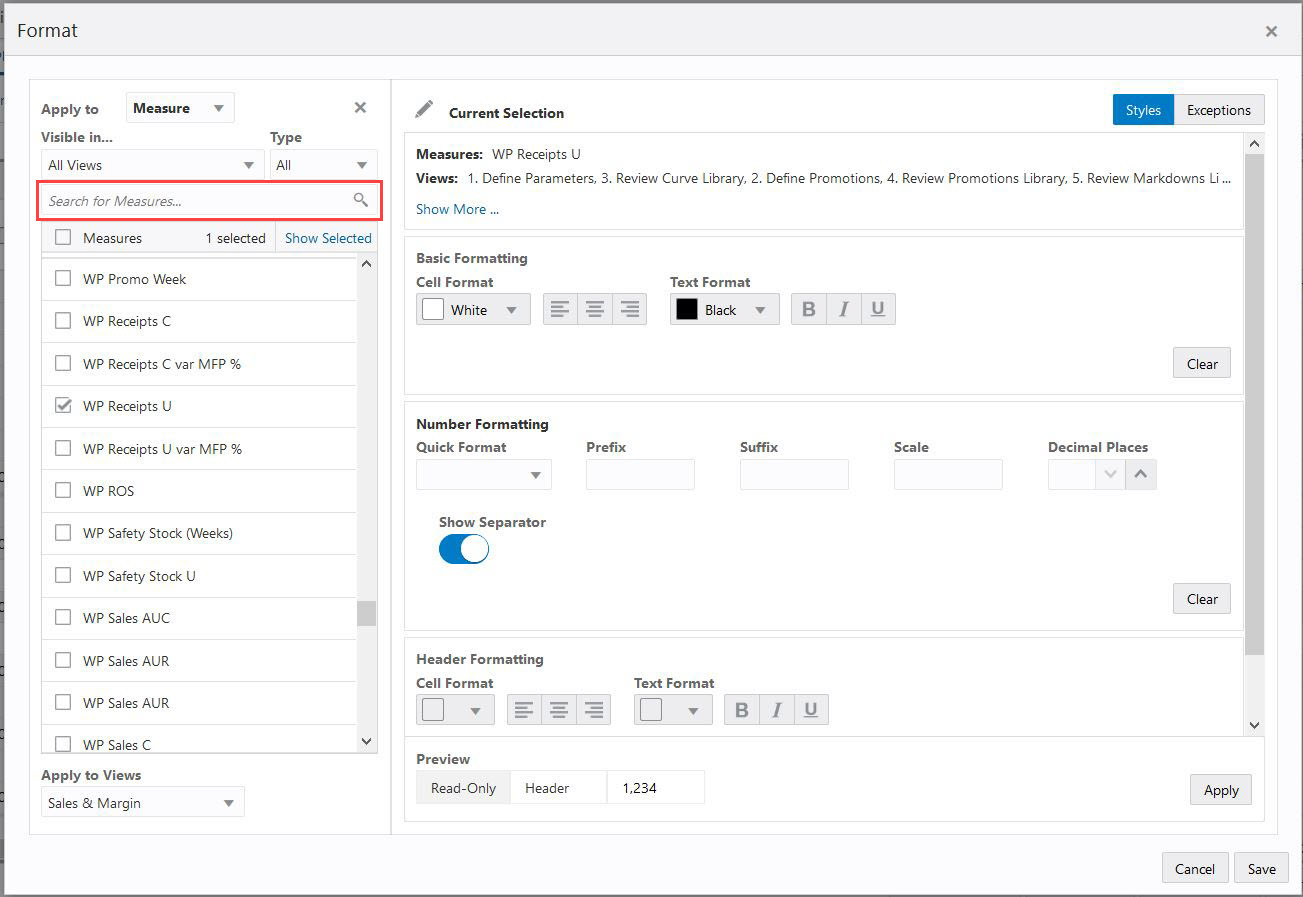Cancel the Format dialog
This screenshot has width=1303, height=897.
[x=1195, y=868]
